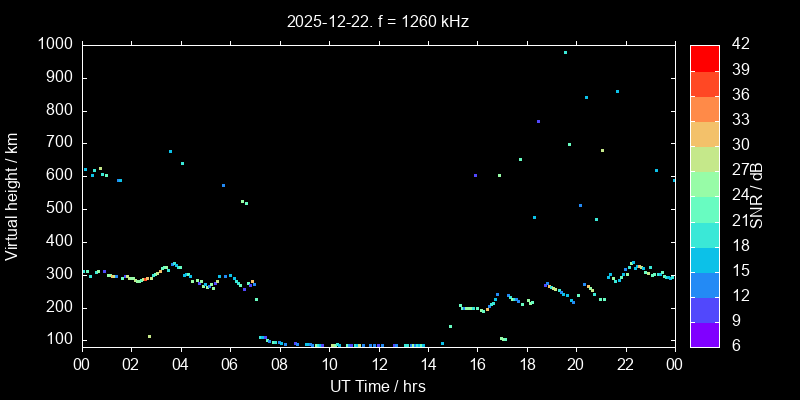
Task: Click the 'Virtual height / km' axis label
Action: tap(12, 195)
